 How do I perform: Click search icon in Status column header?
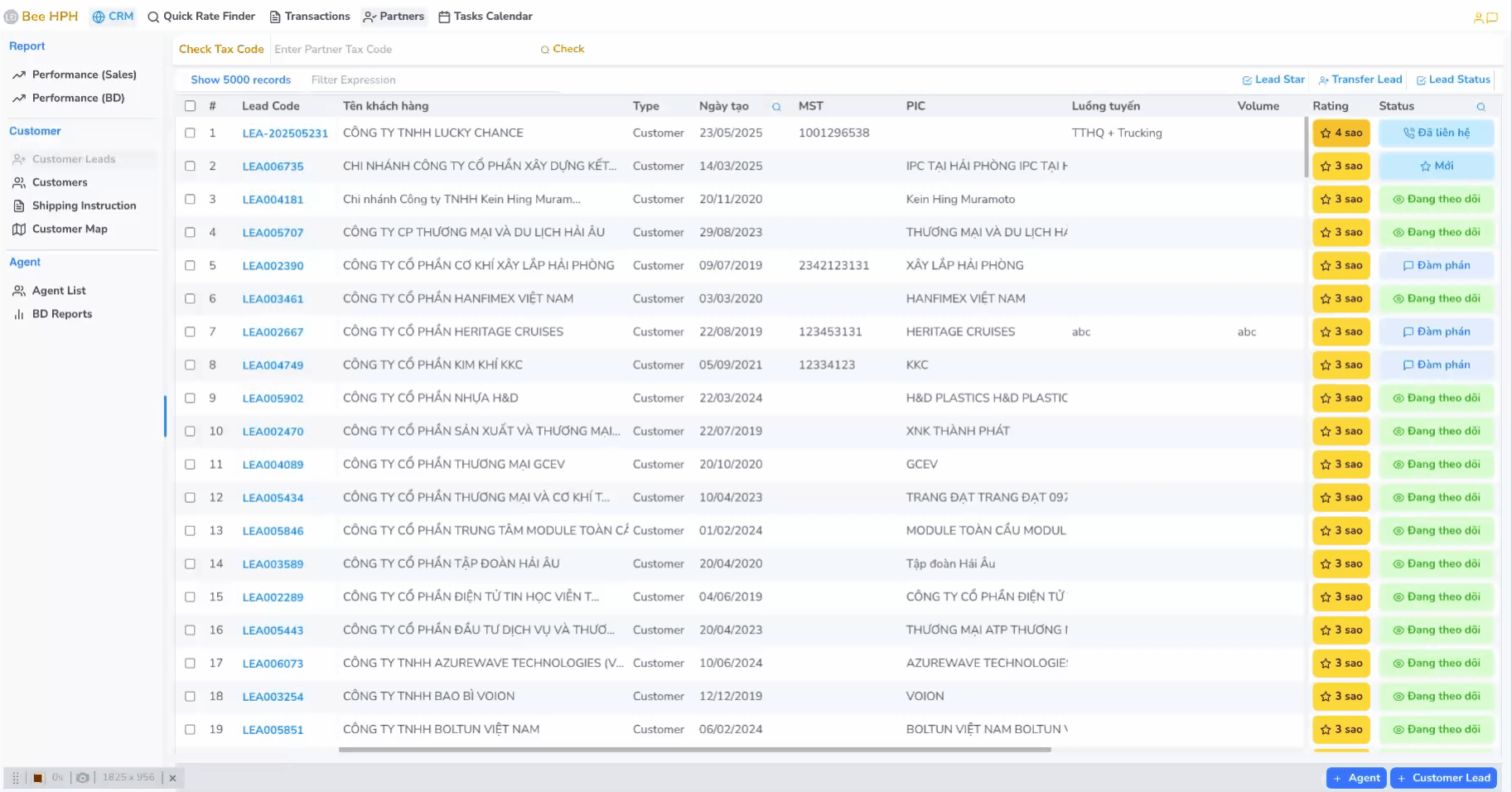click(x=1481, y=107)
